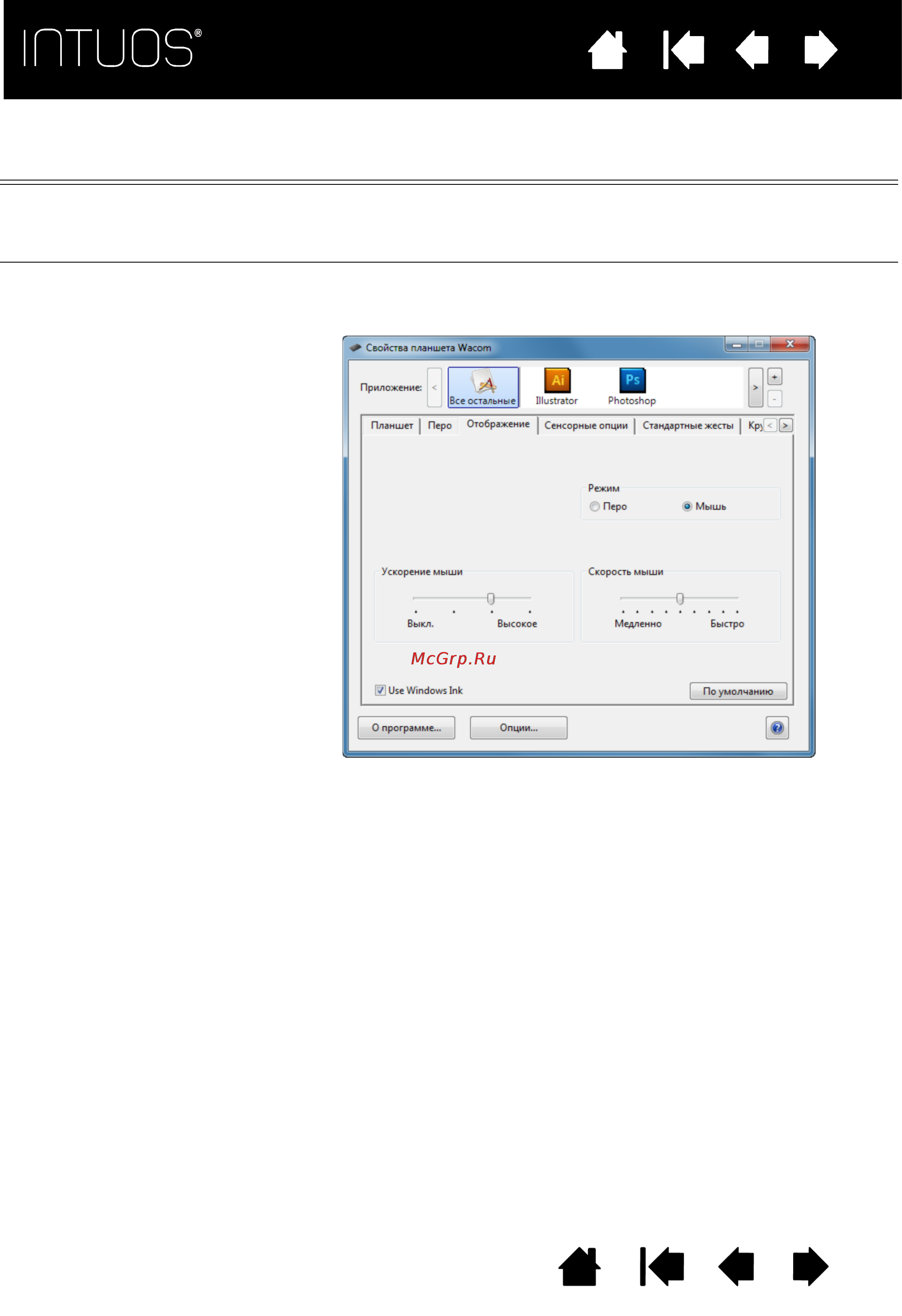
Task: Click the home icon in bottom footer
Action: pos(579,1267)
